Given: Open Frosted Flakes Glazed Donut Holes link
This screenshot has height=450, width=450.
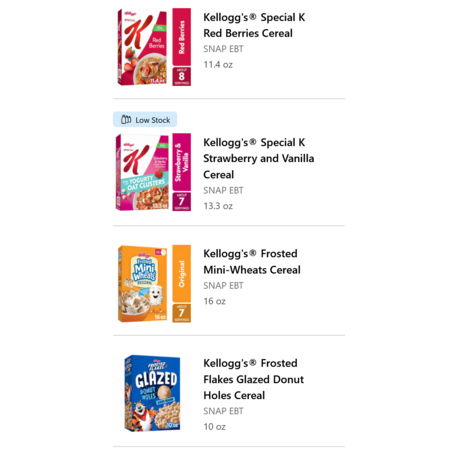Looking at the screenshot, I should click(x=254, y=379).
